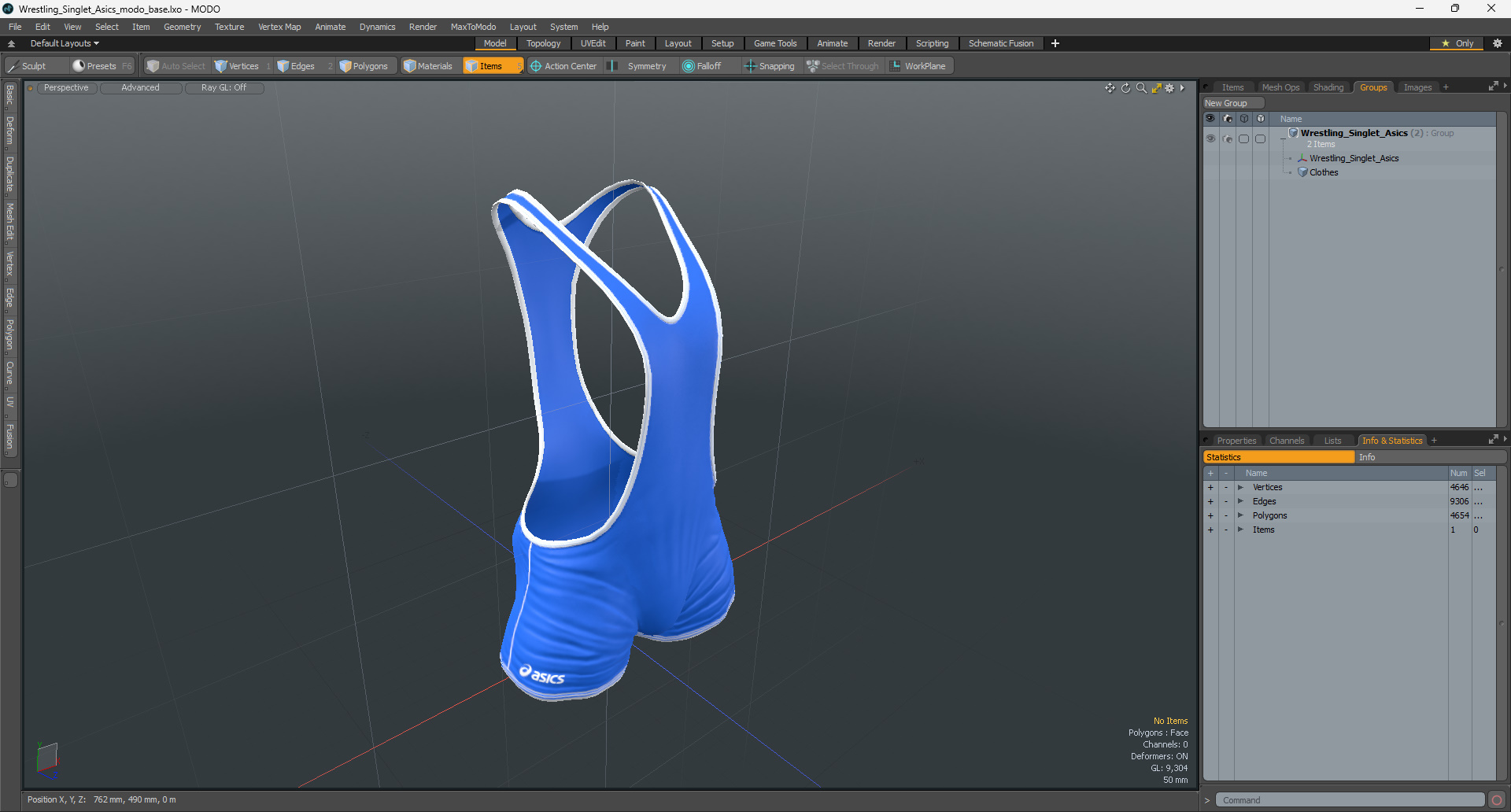The image size is (1511, 812).
Task: Open the Vertex Map menu
Action: click(x=279, y=27)
